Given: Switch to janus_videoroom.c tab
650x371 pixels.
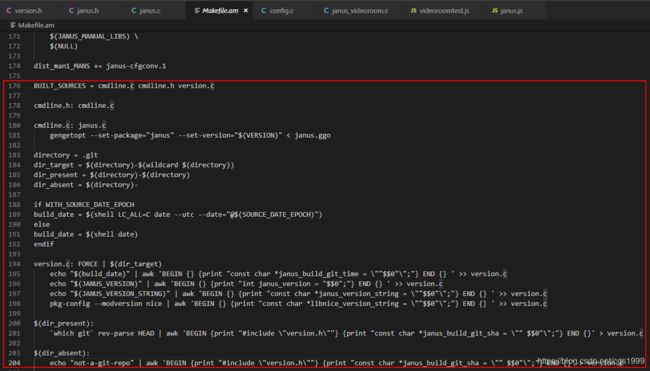Looking at the screenshot, I should (x=356, y=11).
